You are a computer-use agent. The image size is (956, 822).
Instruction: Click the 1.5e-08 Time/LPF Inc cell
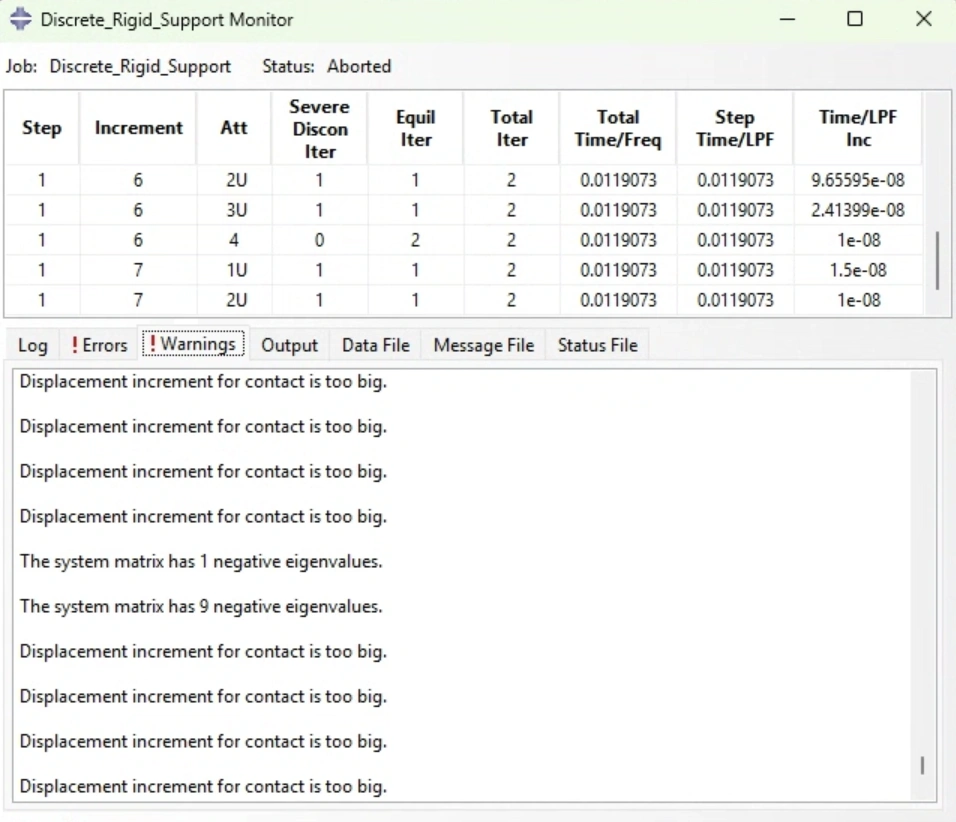(857, 270)
